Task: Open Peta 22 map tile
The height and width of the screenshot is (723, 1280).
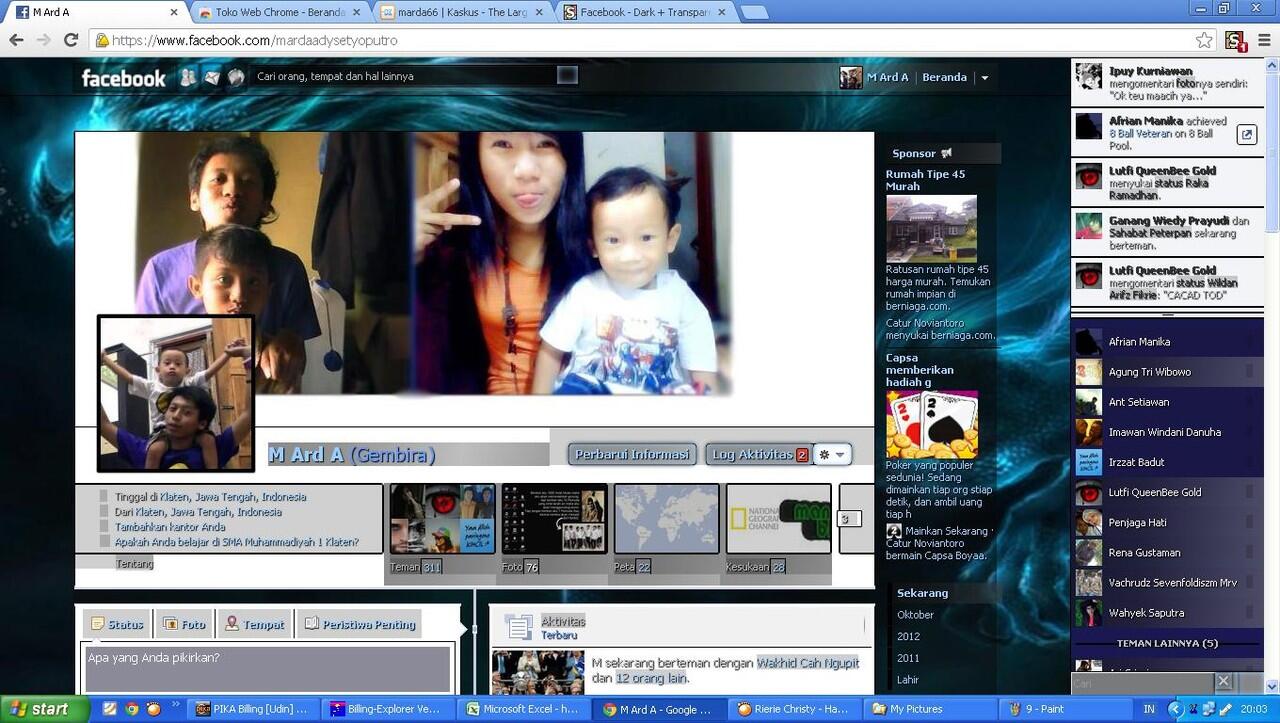Action: pyautogui.click(x=666, y=529)
